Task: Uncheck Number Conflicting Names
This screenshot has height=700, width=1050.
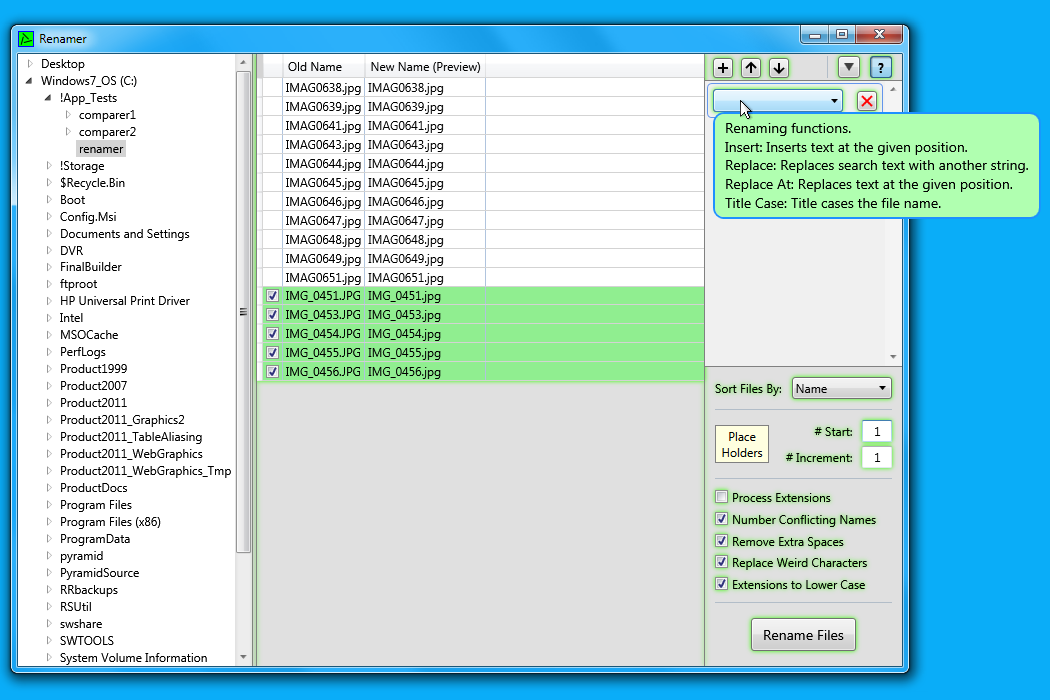Action: click(x=721, y=519)
